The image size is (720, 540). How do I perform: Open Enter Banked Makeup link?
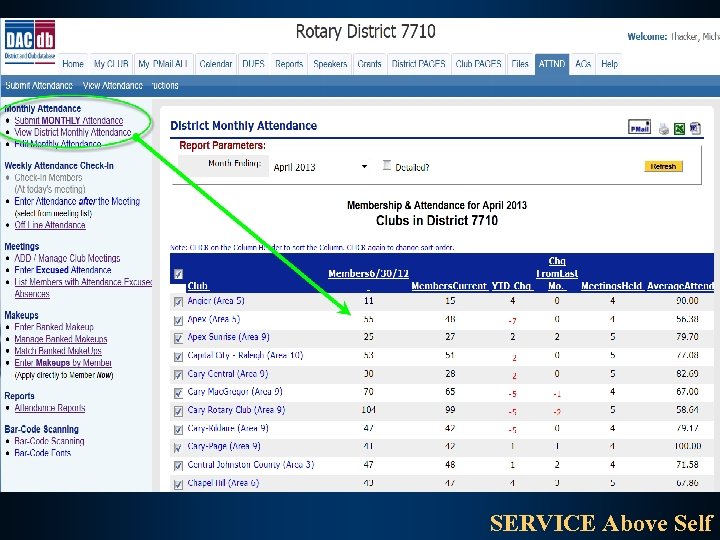coord(54,327)
